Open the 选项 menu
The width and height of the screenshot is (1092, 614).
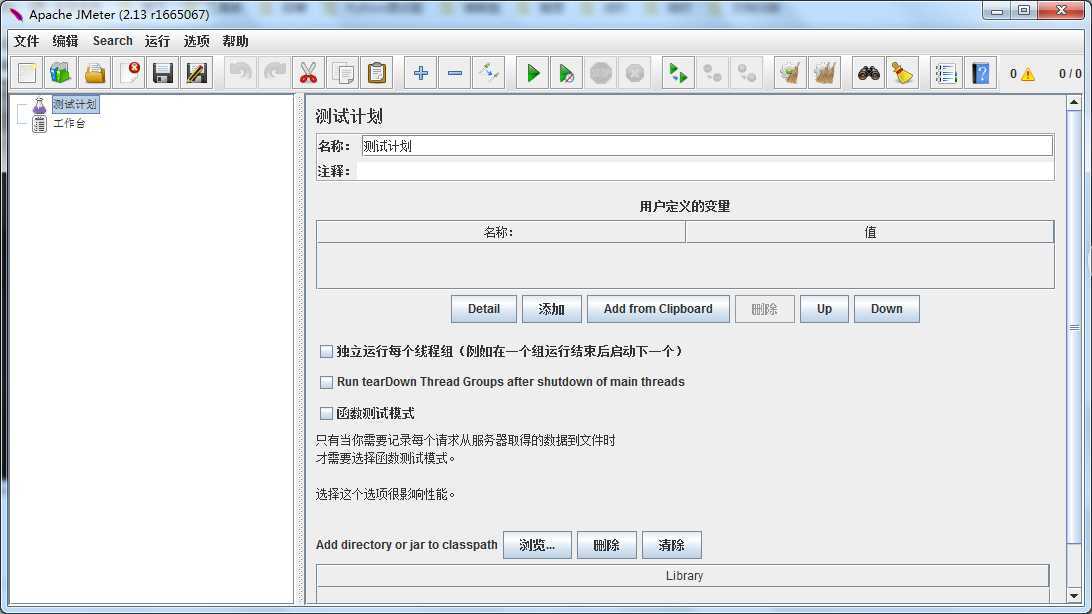[x=196, y=41]
